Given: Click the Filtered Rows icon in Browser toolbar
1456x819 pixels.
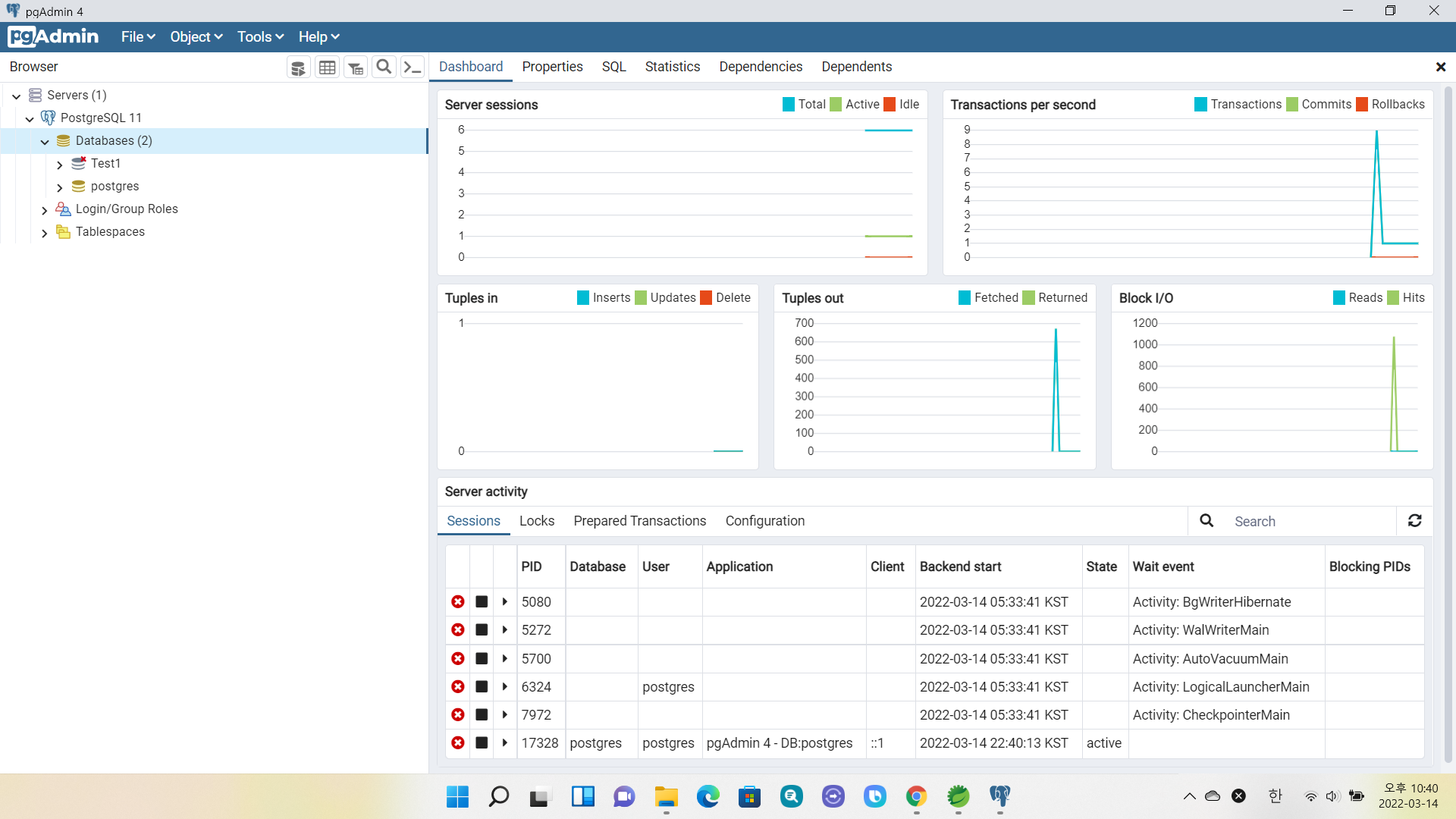Looking at the screenshot, I should (x=356, y=67).
